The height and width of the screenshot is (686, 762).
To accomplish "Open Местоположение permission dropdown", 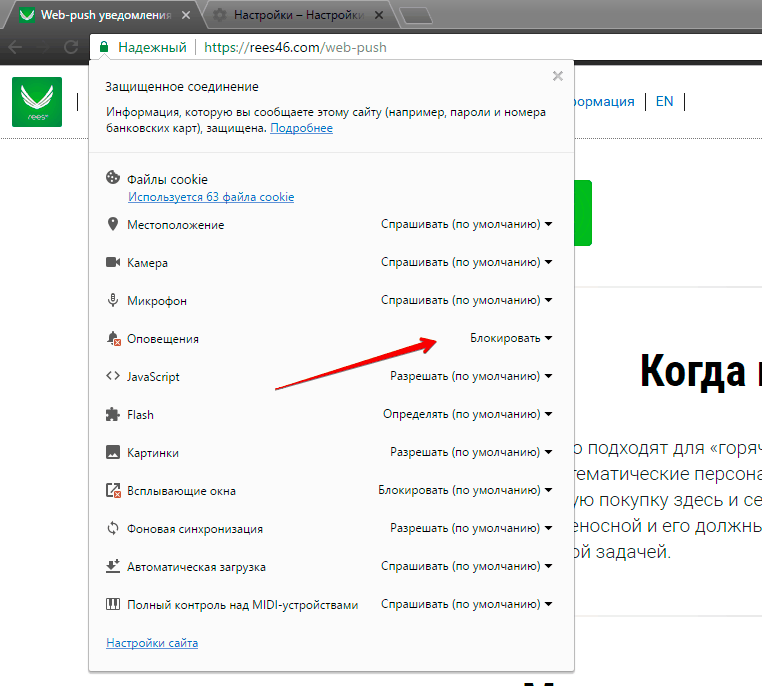I will pos(467,224).
